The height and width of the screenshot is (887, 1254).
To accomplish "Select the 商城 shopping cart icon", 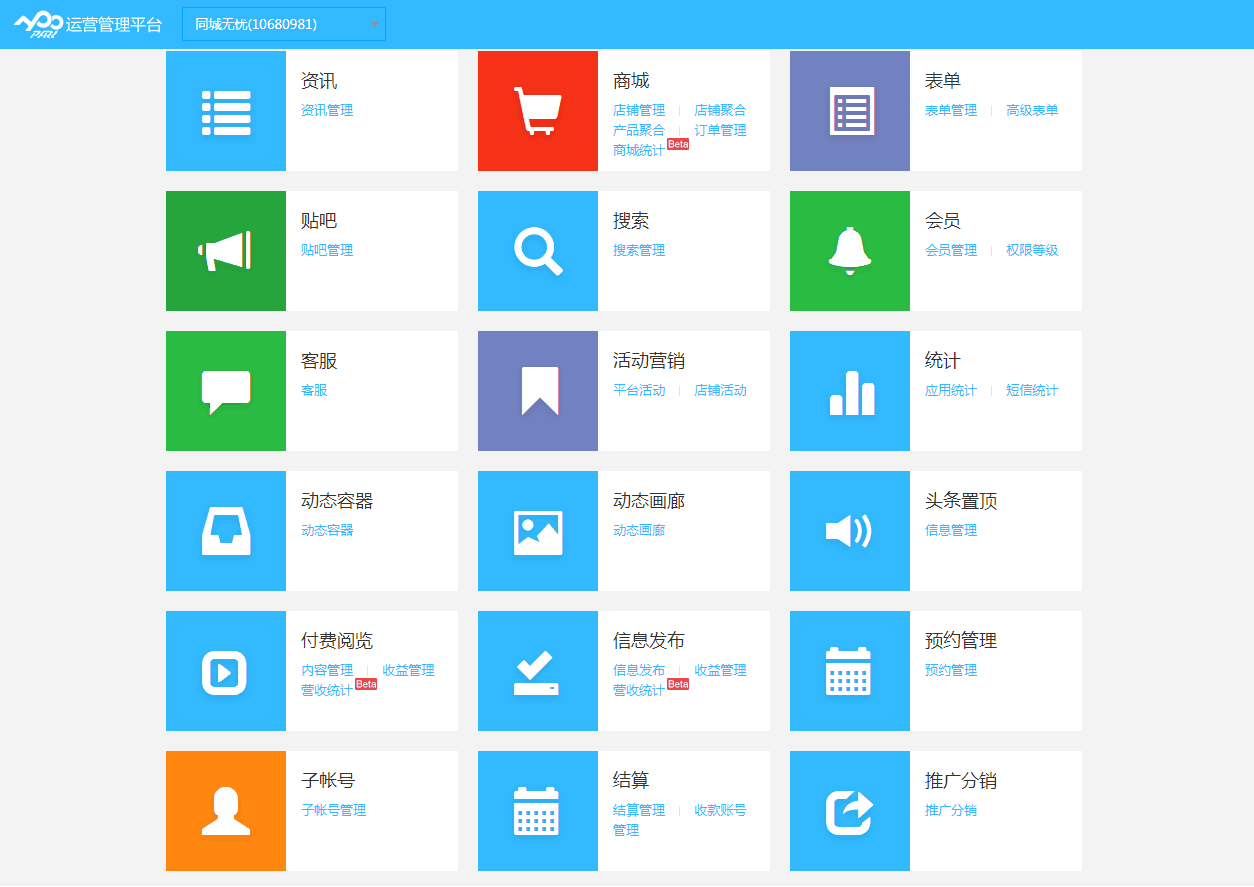I will (x=537, y=110).
